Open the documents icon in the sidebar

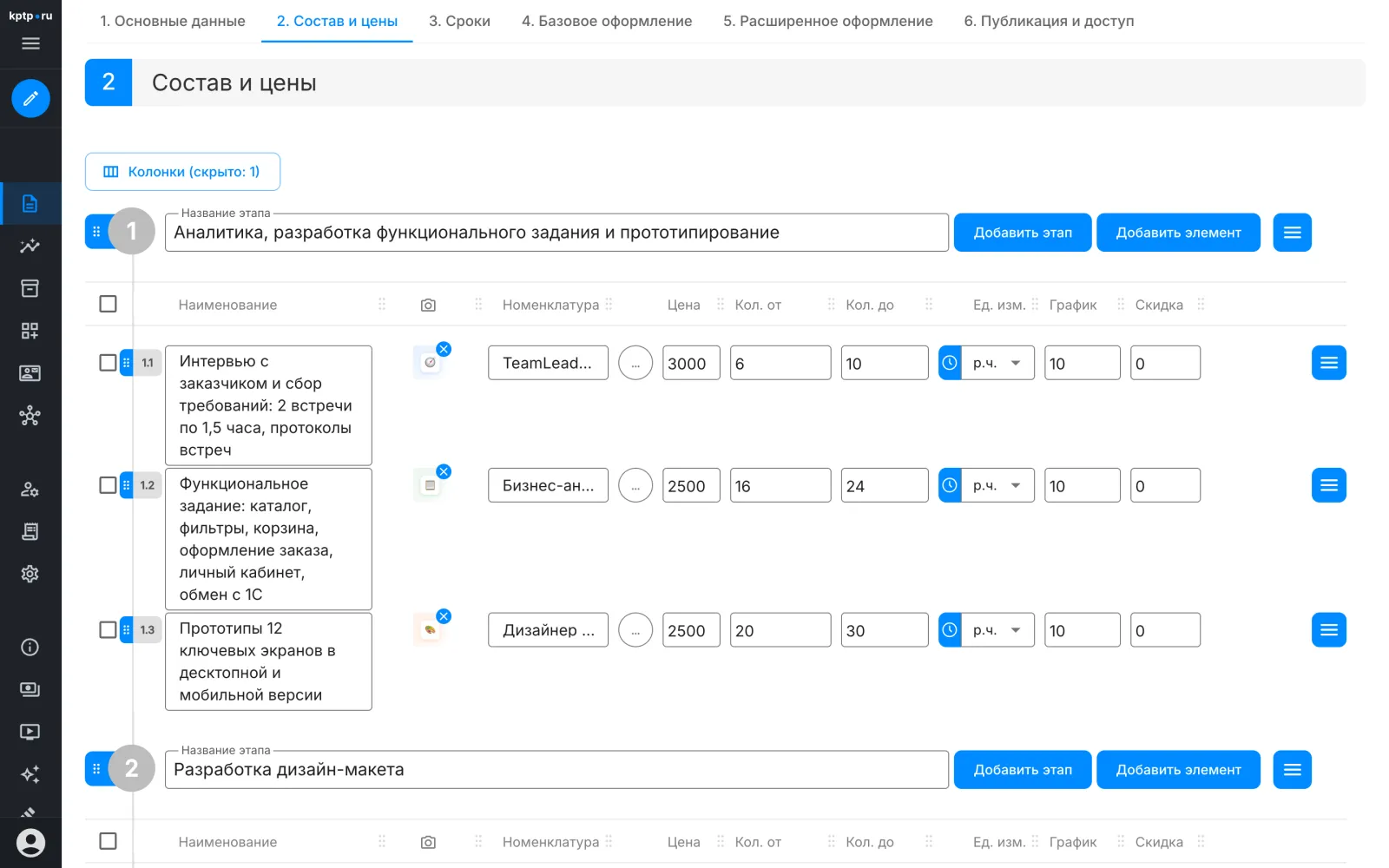pos(30,204)
